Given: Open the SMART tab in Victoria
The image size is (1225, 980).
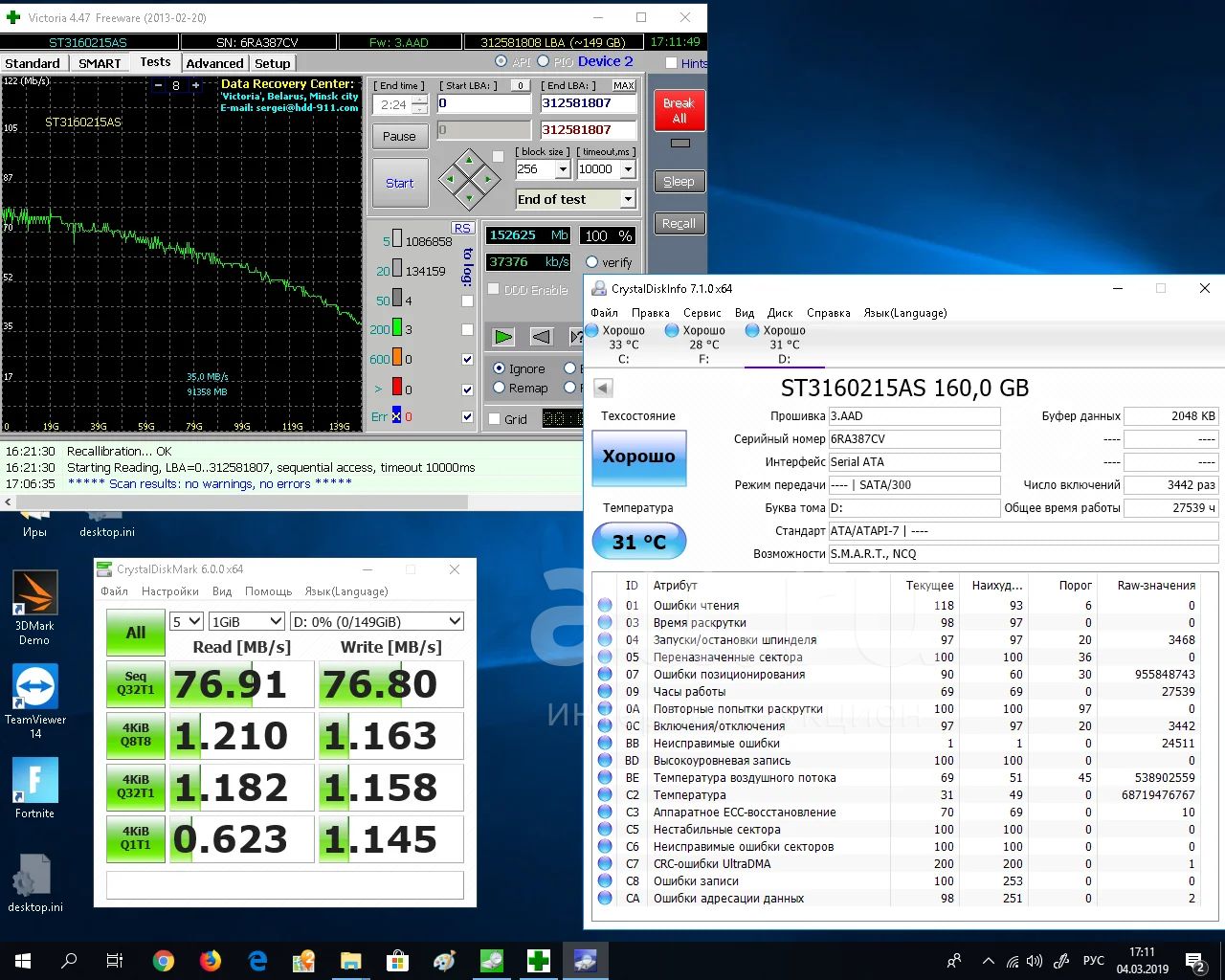Looking at the screenshot, I should 100,63.
